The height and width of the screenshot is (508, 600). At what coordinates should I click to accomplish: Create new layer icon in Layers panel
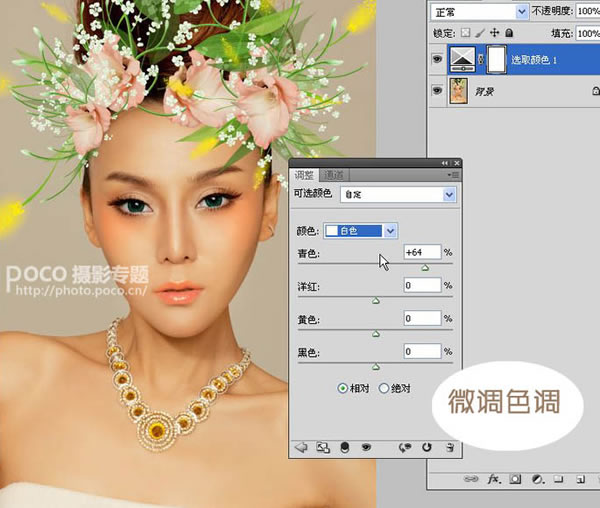(x=581, y=479)
